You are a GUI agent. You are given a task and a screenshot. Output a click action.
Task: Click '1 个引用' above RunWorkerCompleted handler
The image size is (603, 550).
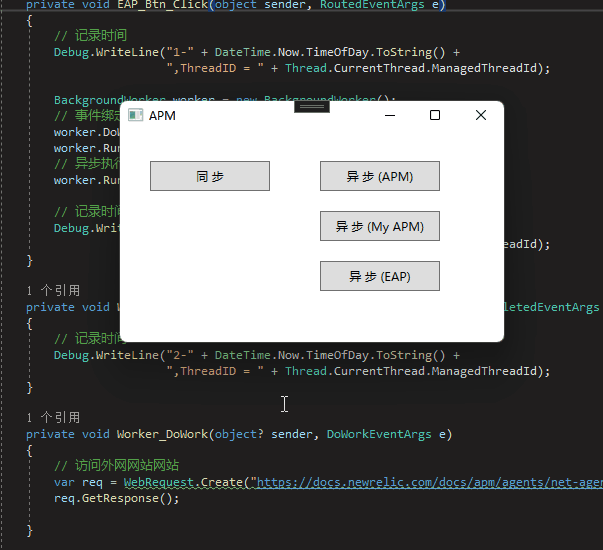(x=53, y=291)
